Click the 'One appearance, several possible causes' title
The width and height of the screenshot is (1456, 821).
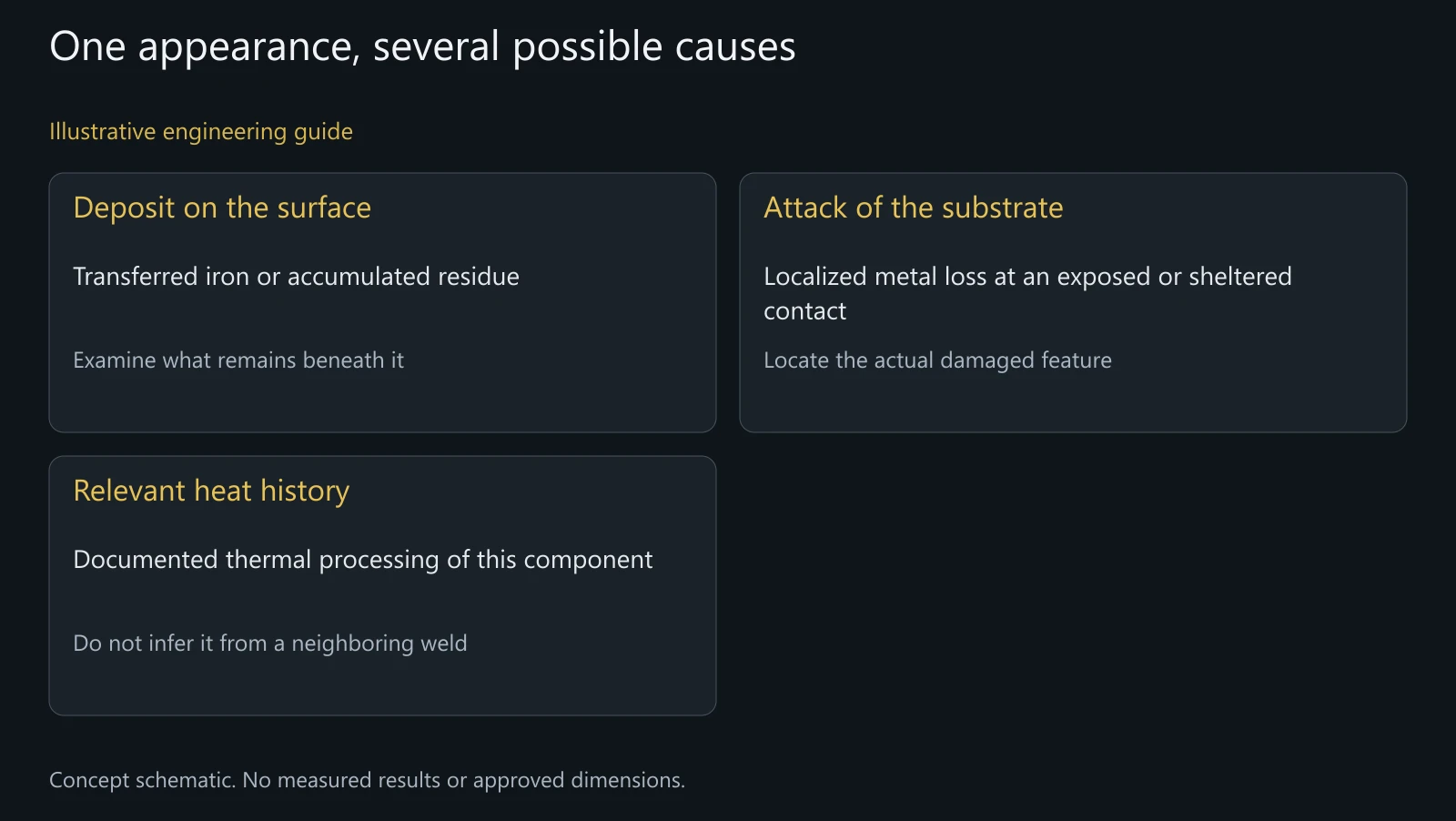[x=422, y=46]
